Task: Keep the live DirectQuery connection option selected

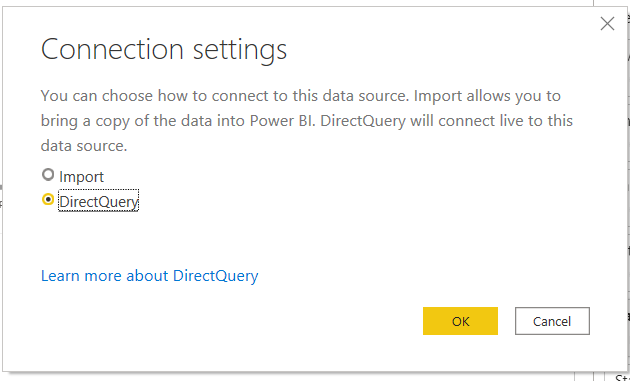Action: (x=48, y=199)
